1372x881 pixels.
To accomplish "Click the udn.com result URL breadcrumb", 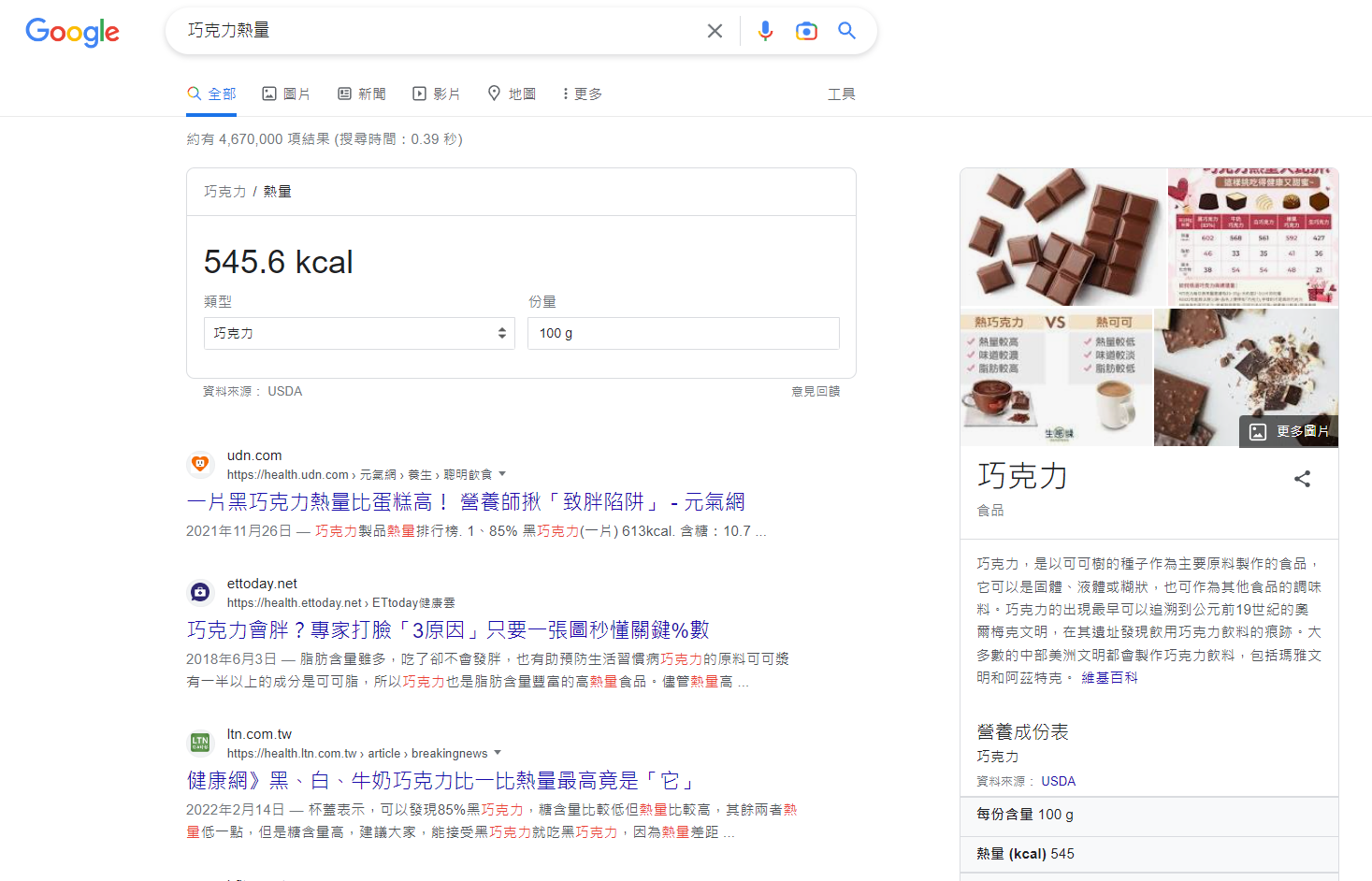I will pos(359,474).
